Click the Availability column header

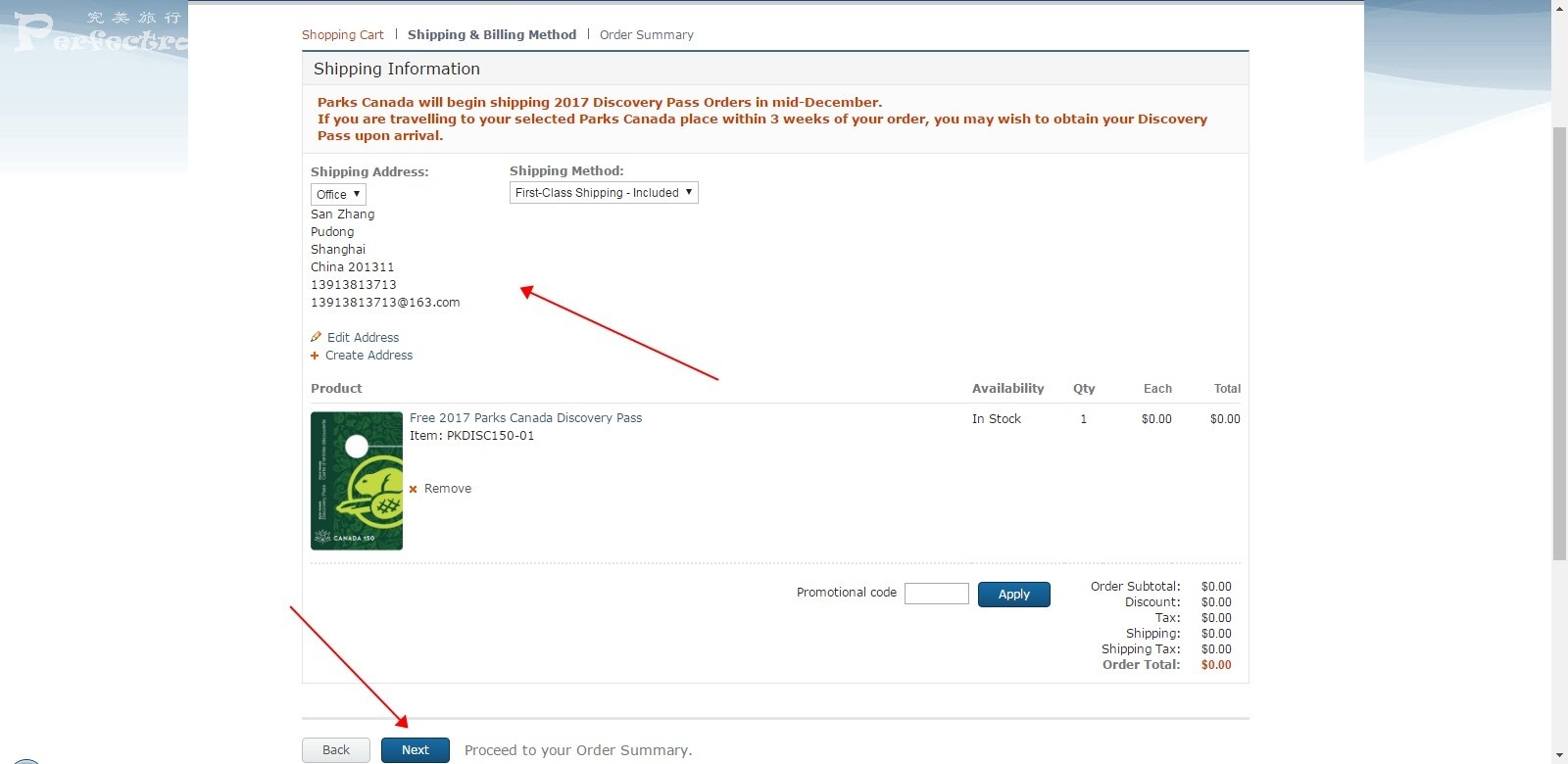pyautogui.click(x=1008, y=389)
